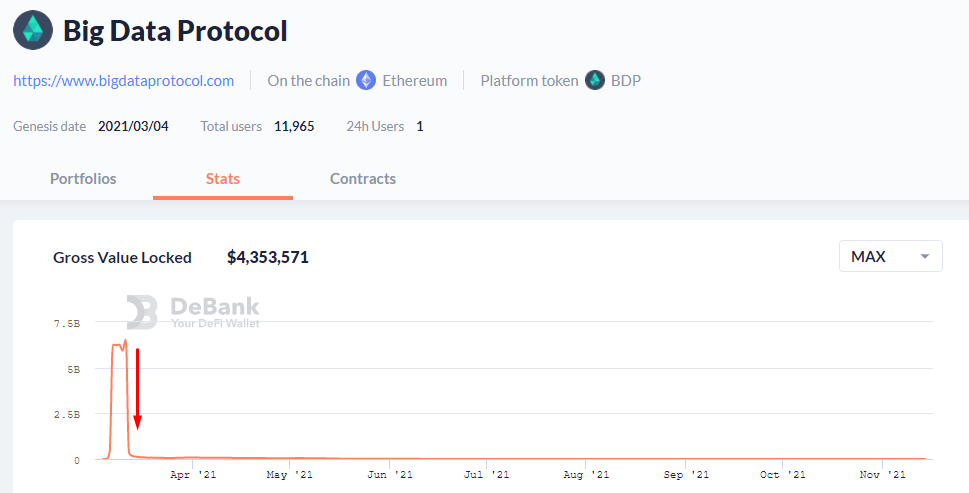
Task: Click the Total users count 11,965
Action: (294, 126)
